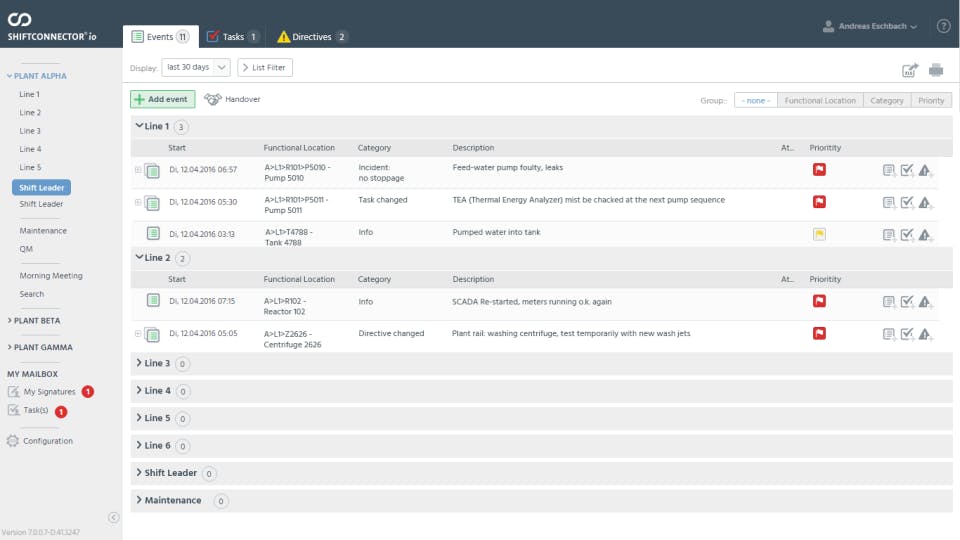Image resolution: width=960 pixels, height=540 pixels.
Task: Click the export to XLS icon
Action: (x=910, y=70)
